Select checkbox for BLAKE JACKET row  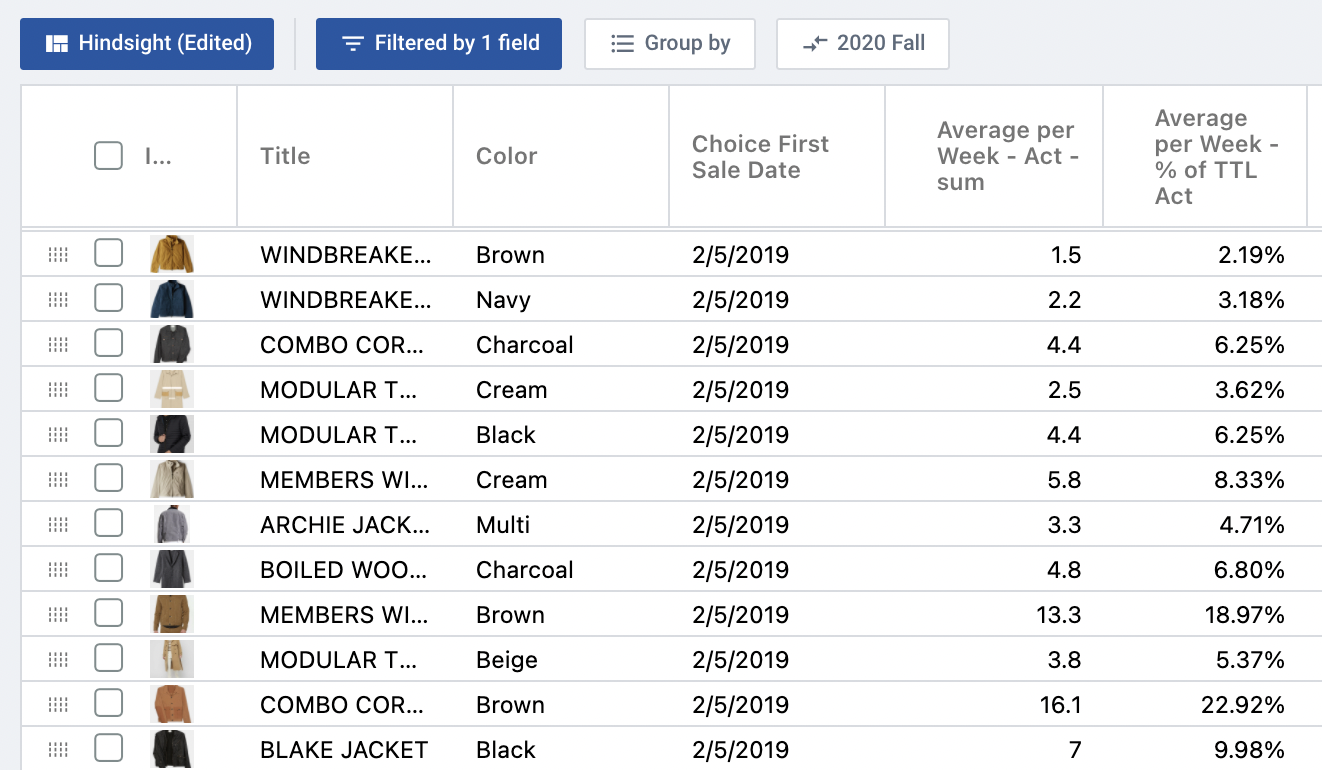[108, 748]
